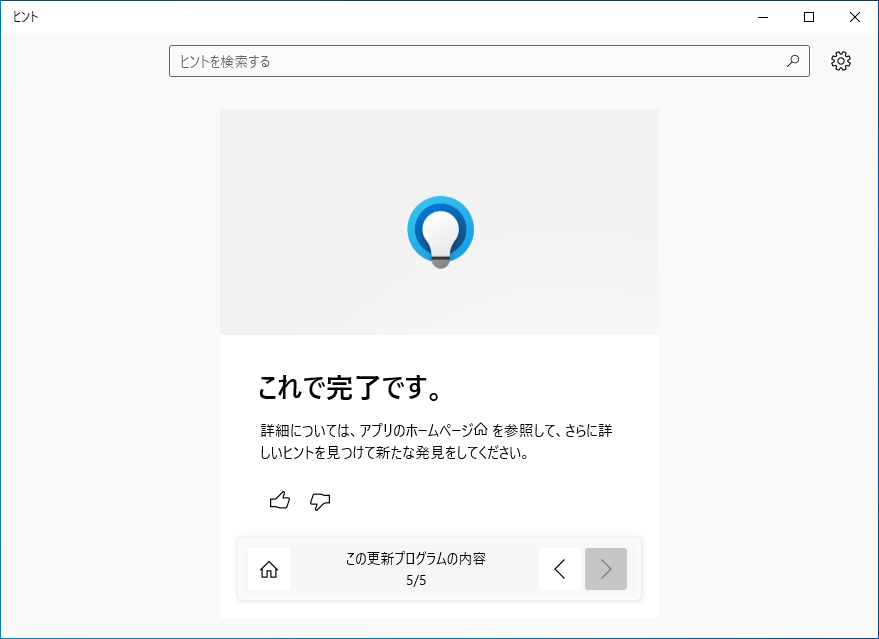Viewport: 879px width, 639px height.
Task: Close the ヒント window
Action: point(855,17)
